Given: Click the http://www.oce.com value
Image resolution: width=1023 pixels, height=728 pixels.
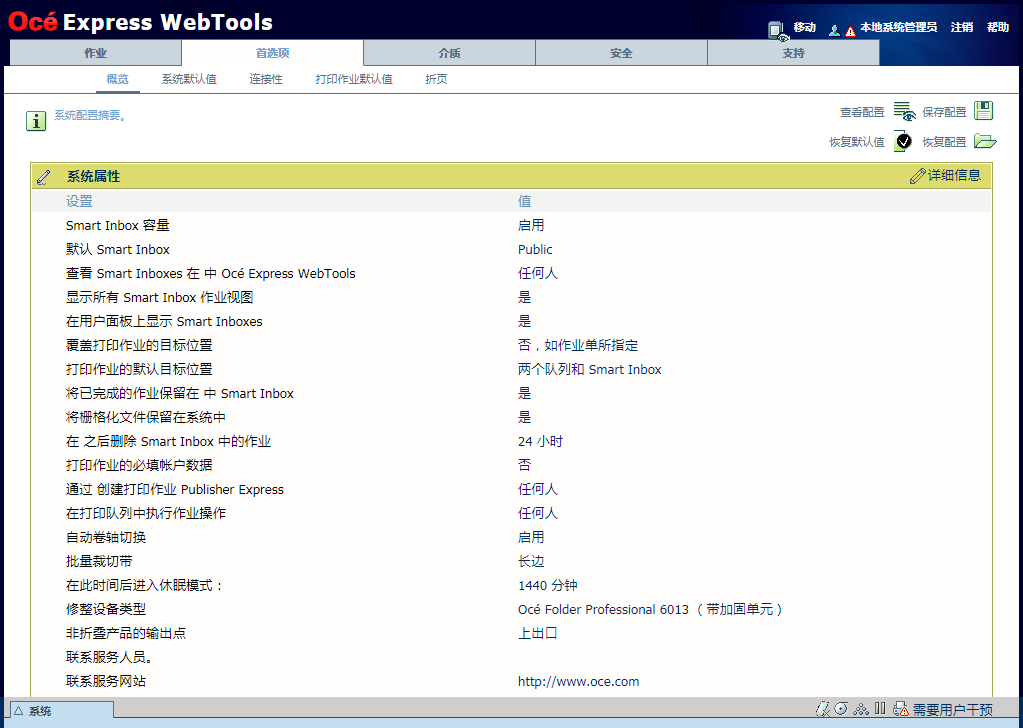Looking at the screenshot, I should [579, 681].
